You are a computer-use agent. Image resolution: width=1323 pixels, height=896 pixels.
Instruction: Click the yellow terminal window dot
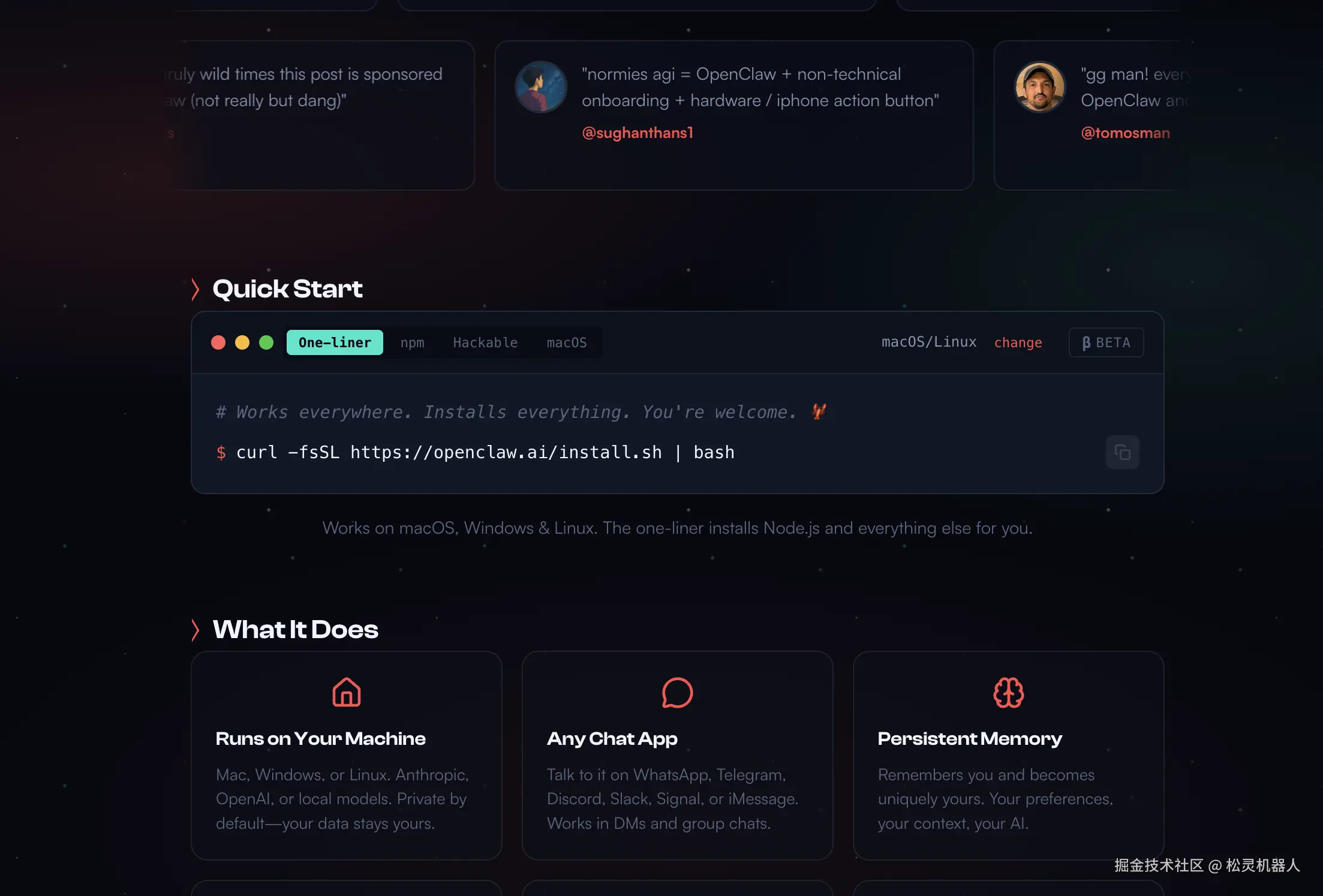click(x=242, y=342)
